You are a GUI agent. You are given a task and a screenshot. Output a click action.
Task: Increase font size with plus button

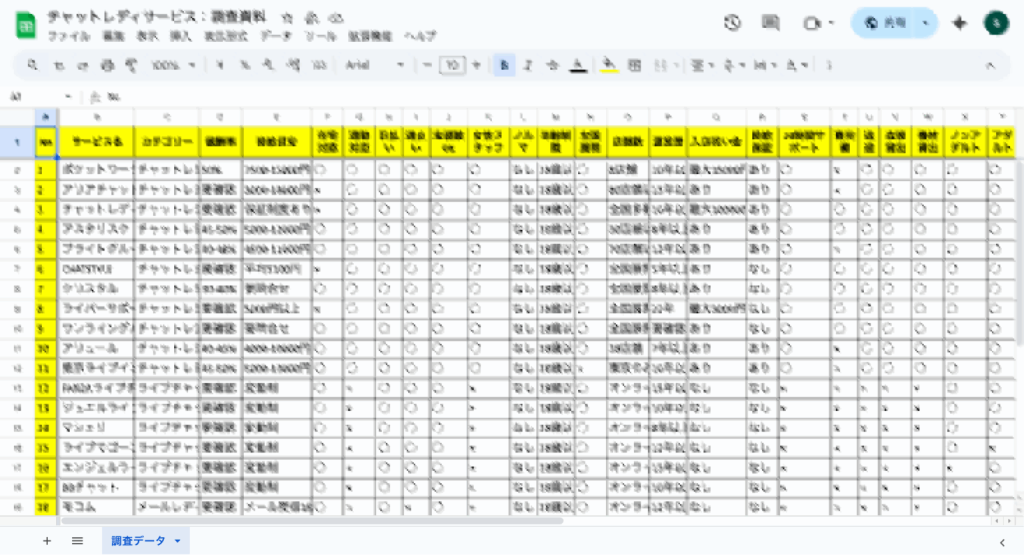click(477, 65)
